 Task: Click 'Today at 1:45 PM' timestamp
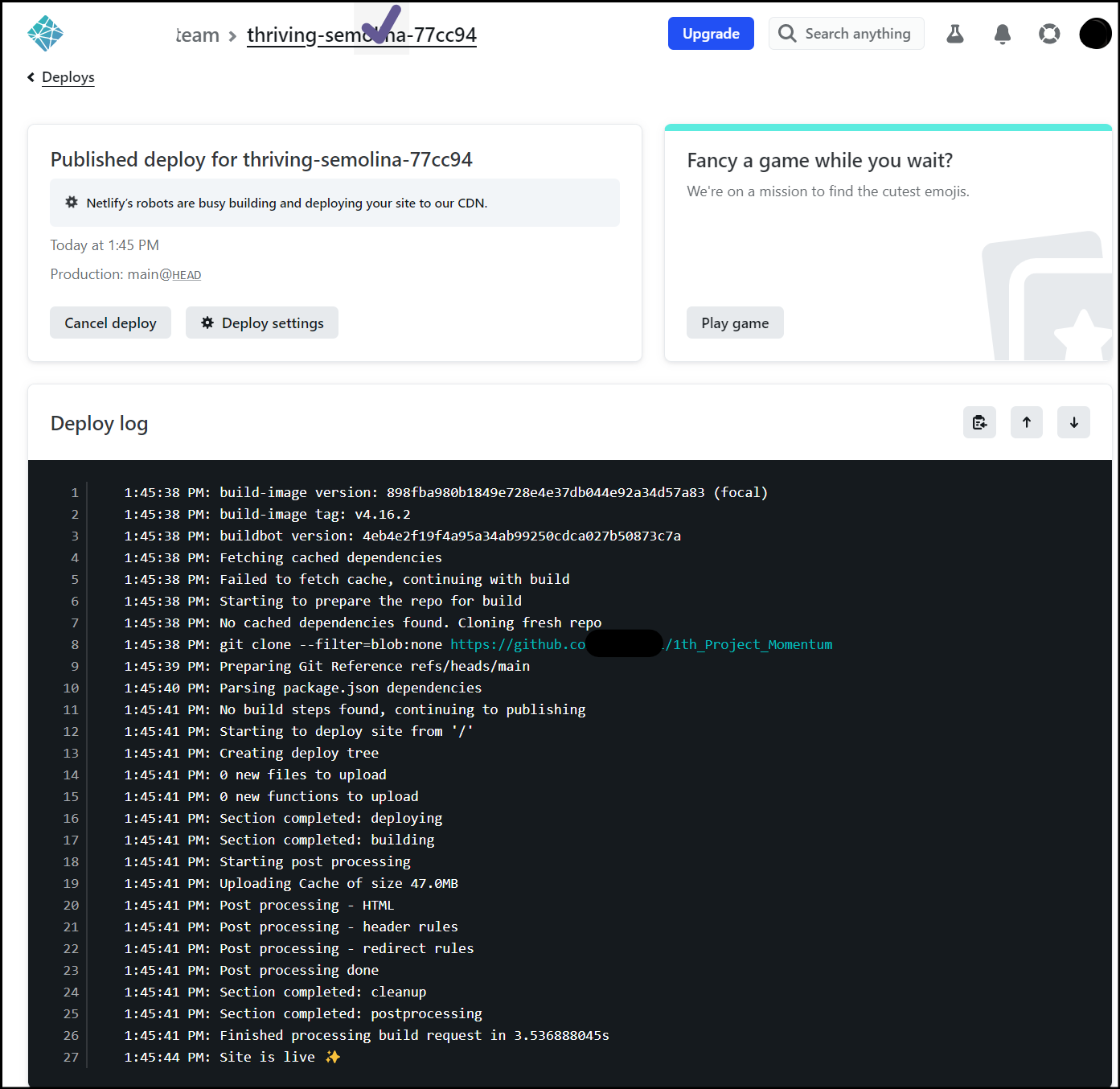(105, 245)
